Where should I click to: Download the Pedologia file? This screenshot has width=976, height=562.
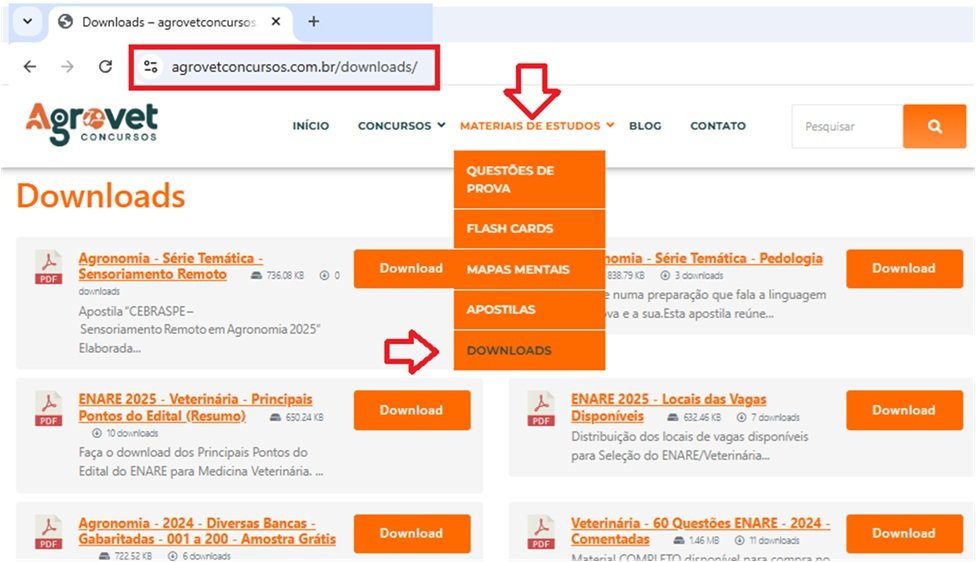point(904,268)
